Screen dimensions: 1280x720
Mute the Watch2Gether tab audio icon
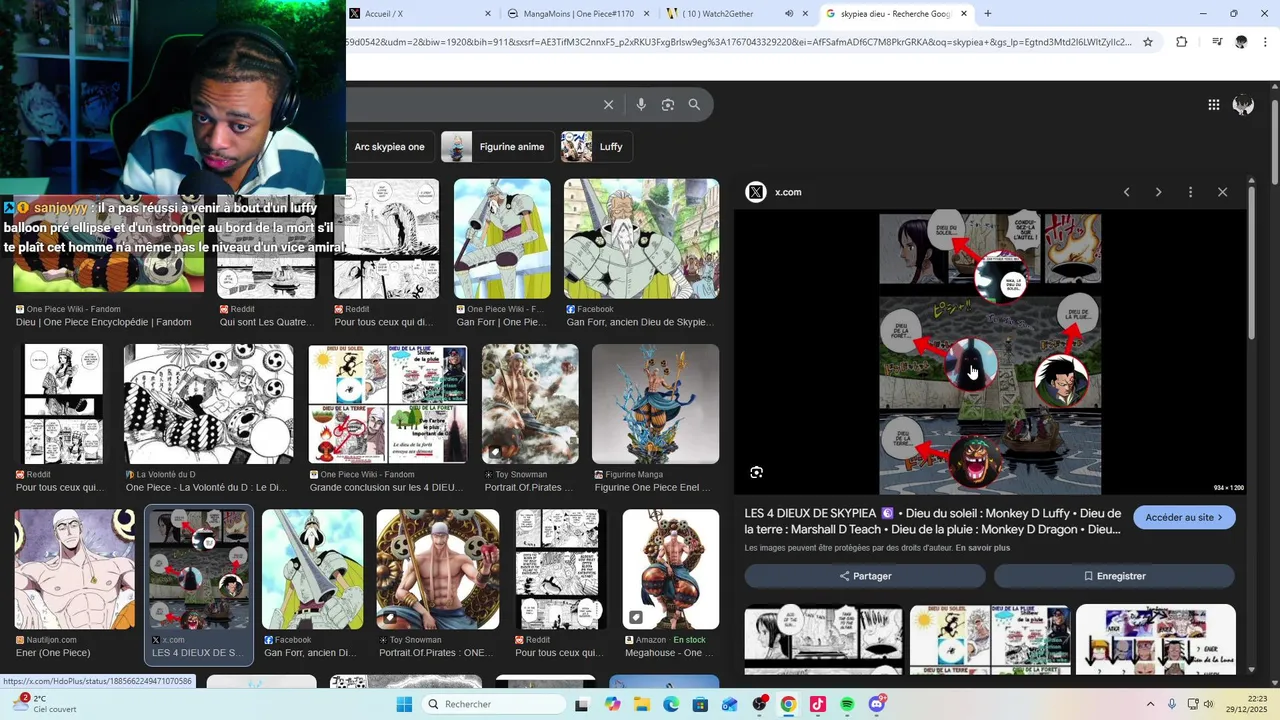[788, 14]
